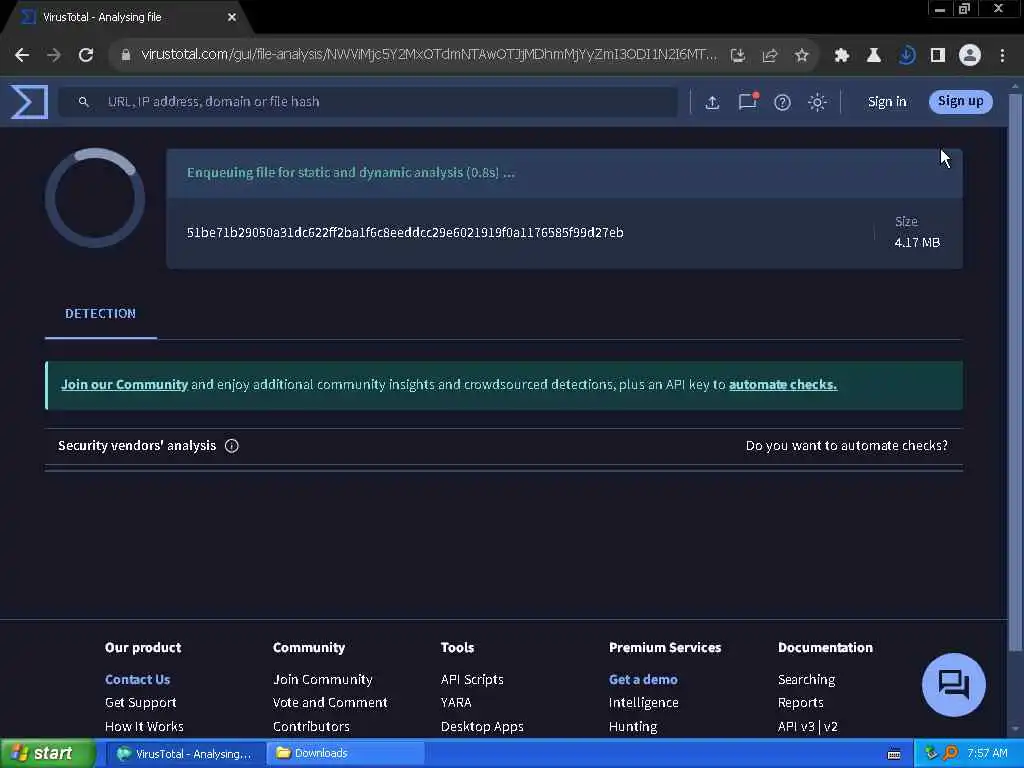Open How It Works footer link
The width and height of the screenshot is (1024, 768).
144,726
